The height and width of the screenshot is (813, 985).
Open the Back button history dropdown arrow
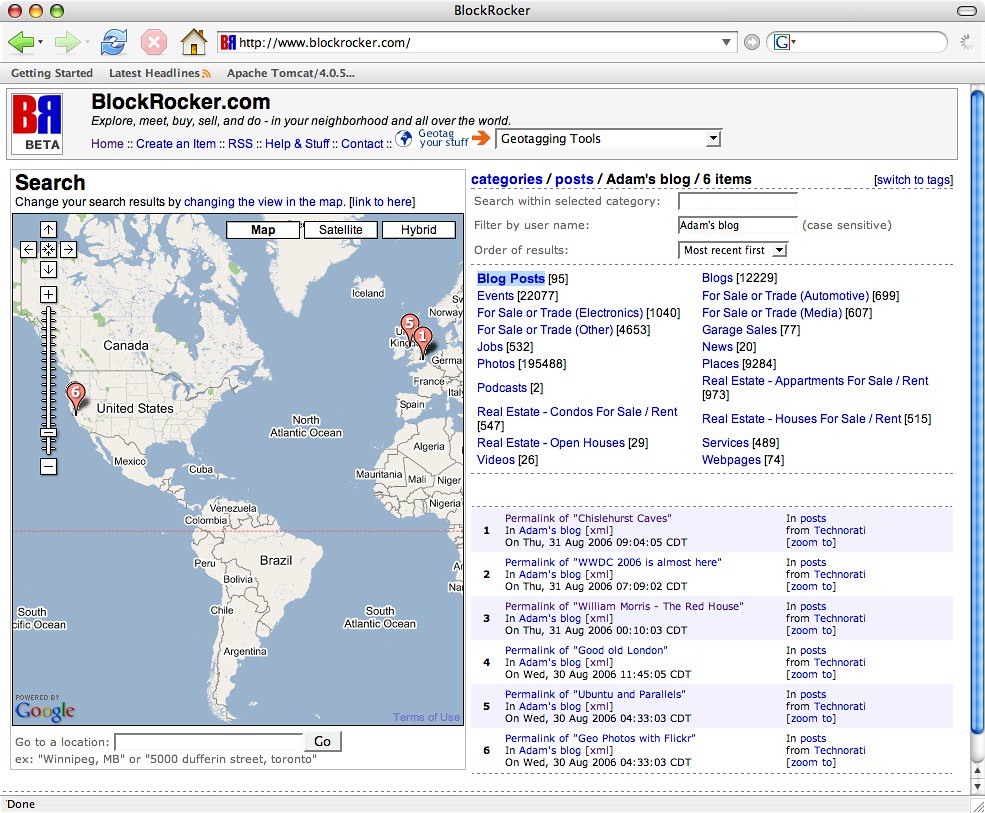[41, 42]
